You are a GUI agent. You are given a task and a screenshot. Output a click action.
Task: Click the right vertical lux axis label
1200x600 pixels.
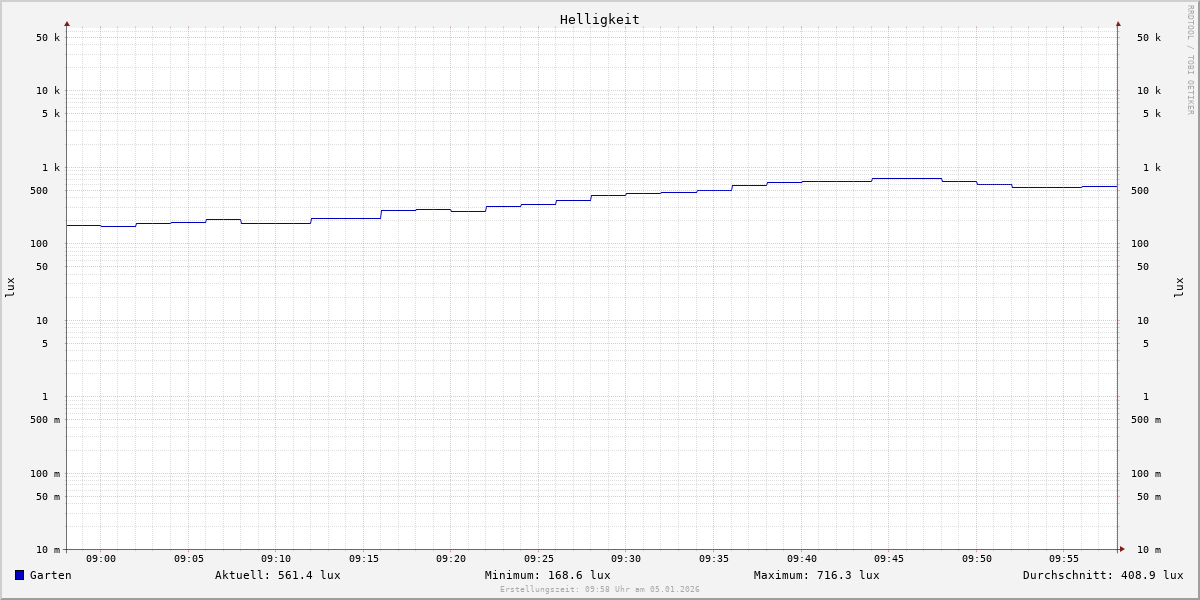[x=1179, y=287]
